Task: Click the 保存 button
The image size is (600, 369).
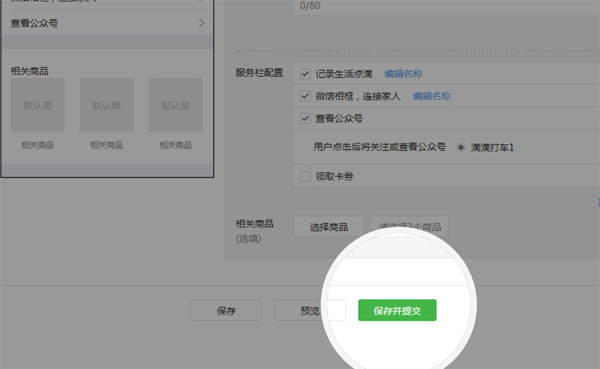Action: point(226,310)
